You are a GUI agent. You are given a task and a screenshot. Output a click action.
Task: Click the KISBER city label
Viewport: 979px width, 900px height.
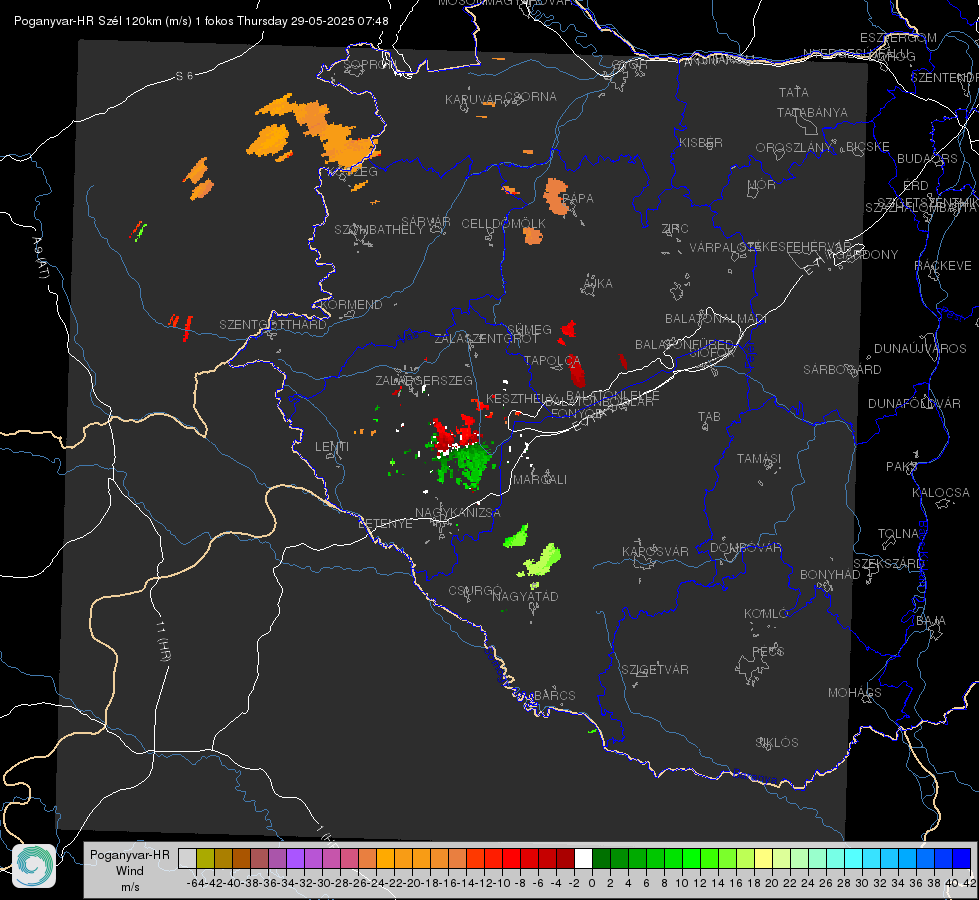pyautogui.click(x=701, y=142)
